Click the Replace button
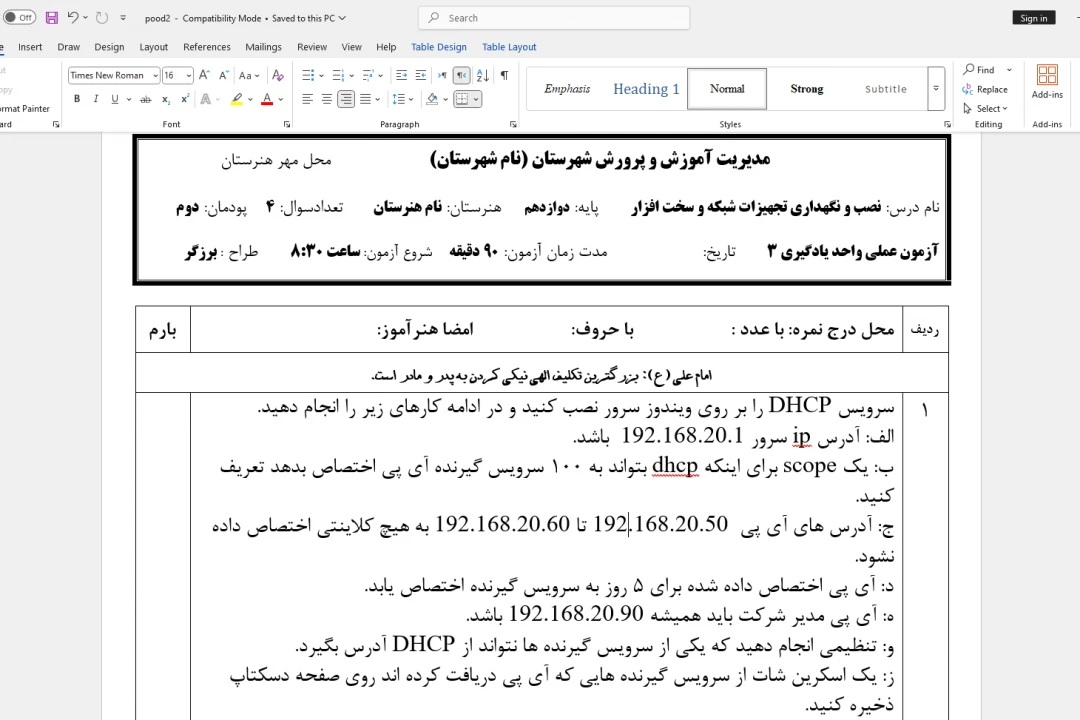Viewport: 1080px width, 720px height. click(x=985, y=90)
